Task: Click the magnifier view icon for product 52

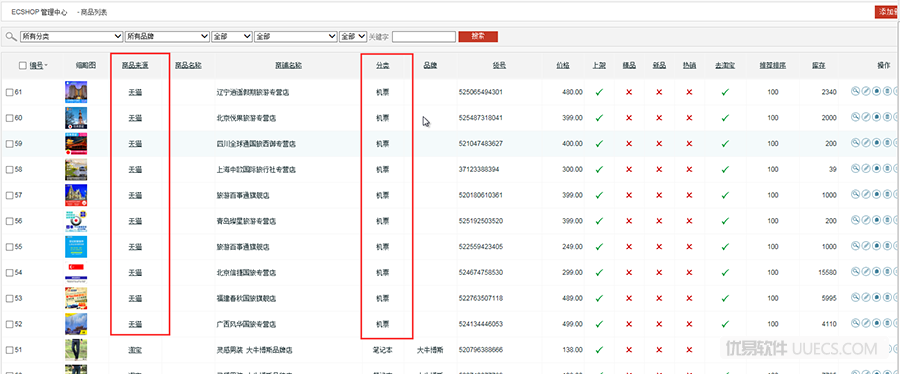Action: (855, 323)
